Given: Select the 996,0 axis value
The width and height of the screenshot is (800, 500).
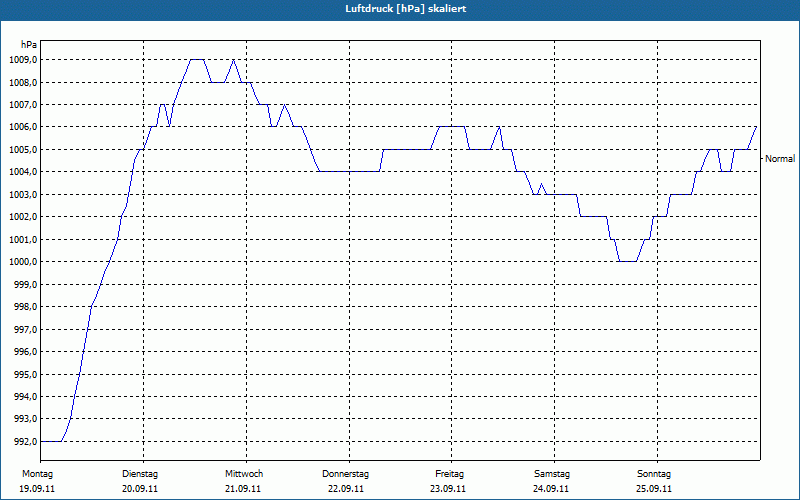Looking at the screenshot, I should [26, 352].
